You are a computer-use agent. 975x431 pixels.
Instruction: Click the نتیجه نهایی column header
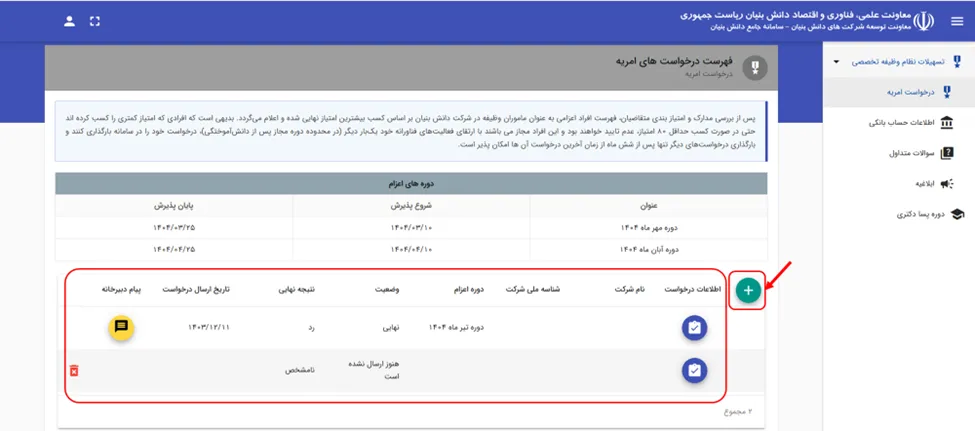297,290
